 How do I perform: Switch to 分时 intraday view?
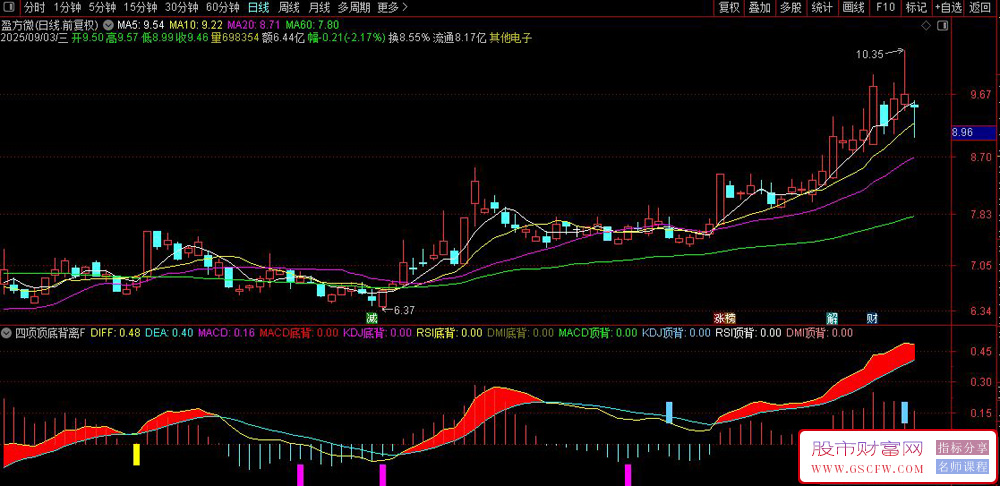pos(35,8)
